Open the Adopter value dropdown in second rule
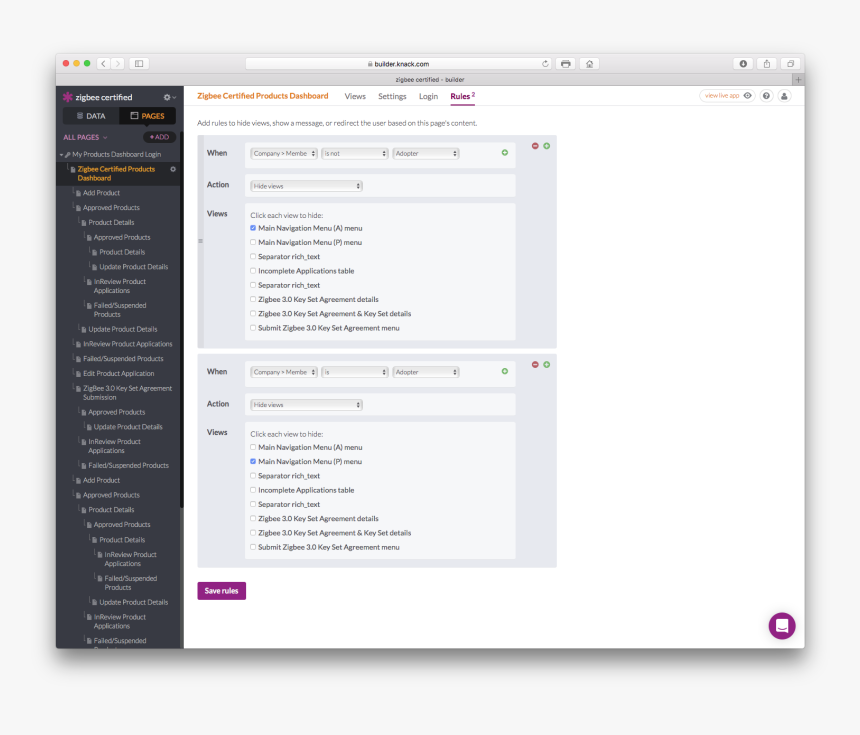Viewport: 860px width, 735px height. pos(426,372)
